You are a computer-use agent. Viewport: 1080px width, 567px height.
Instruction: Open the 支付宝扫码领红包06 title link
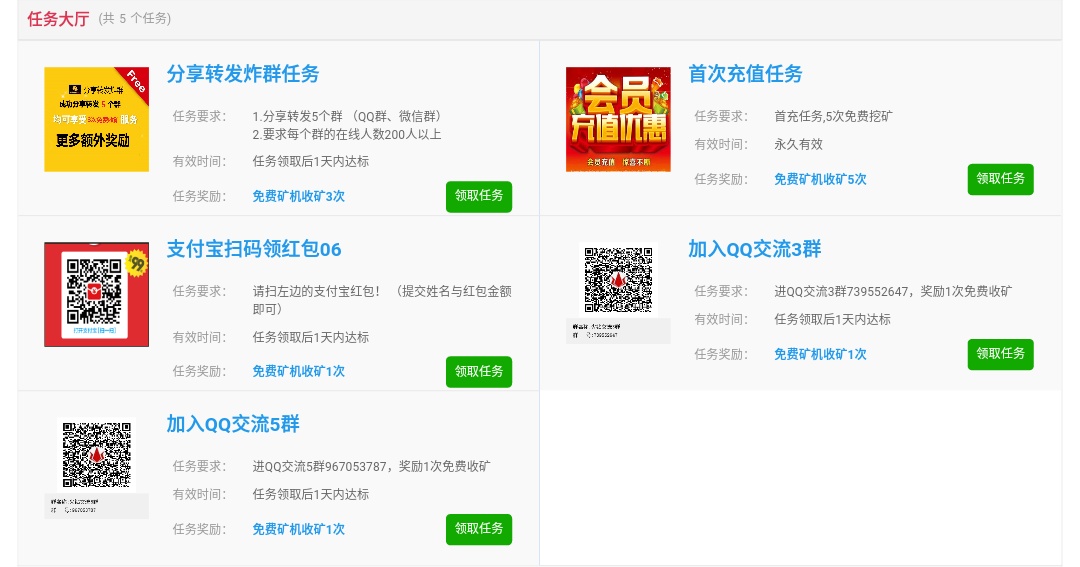[254, 249]
